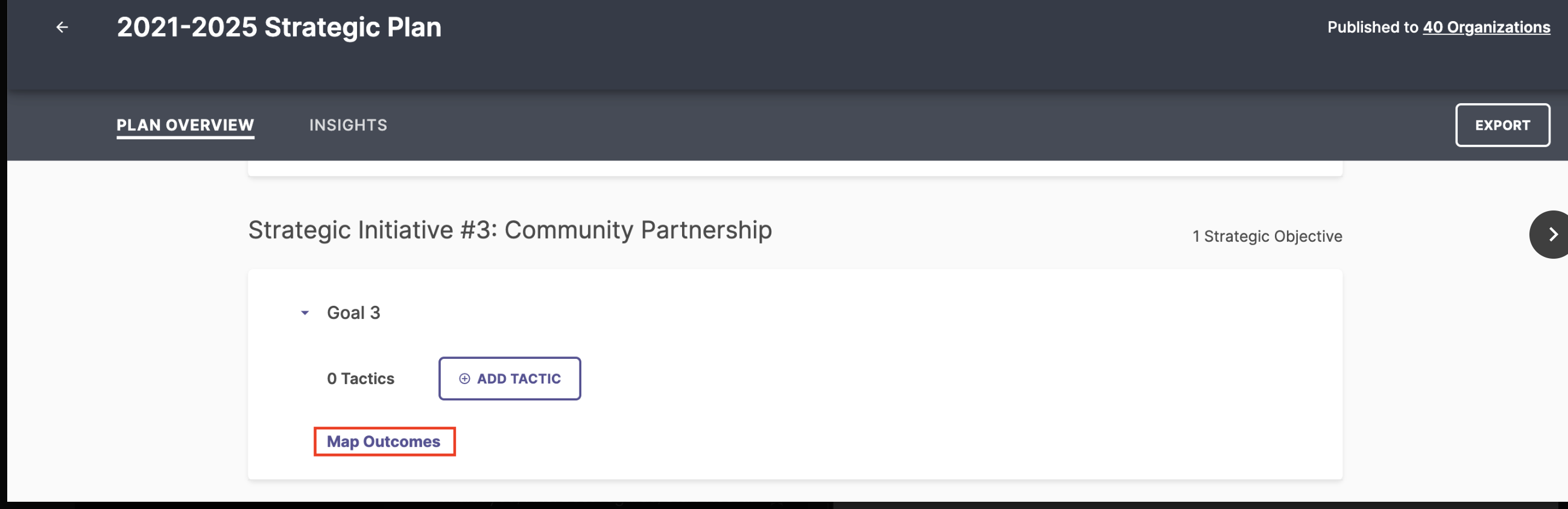Click the 0 Tactics count label
This screenshot has height=509, width=1568.
coord(361,379)
